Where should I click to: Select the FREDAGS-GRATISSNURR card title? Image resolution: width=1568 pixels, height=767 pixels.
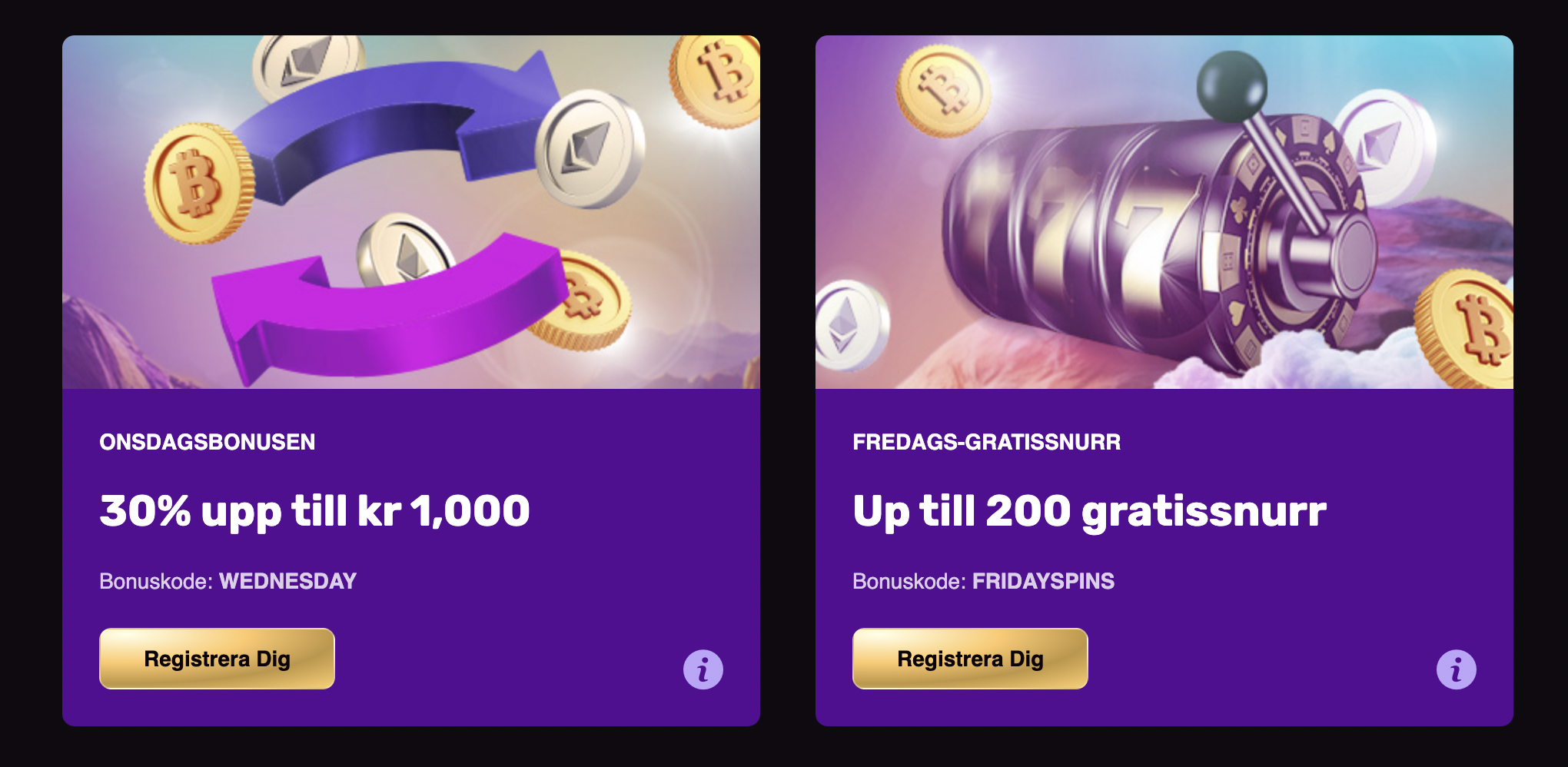tap(986, 442)
